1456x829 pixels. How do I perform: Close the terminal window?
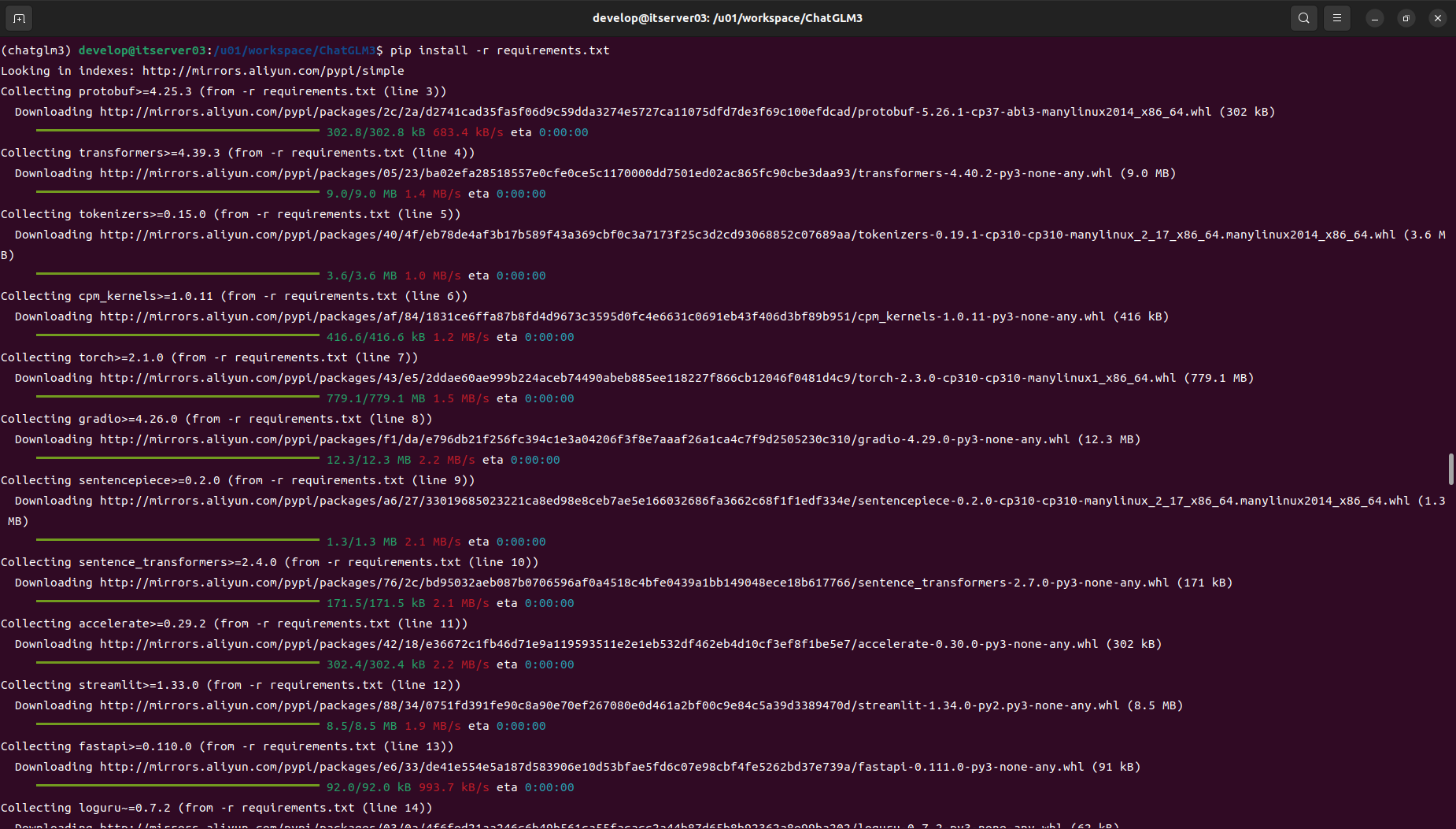tap(1438, 18)
